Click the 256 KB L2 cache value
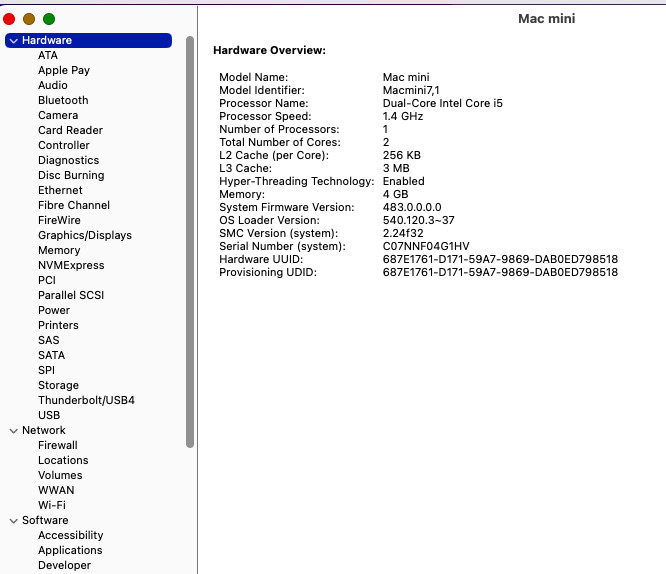 pyautogui.click(x=401, y=155)
